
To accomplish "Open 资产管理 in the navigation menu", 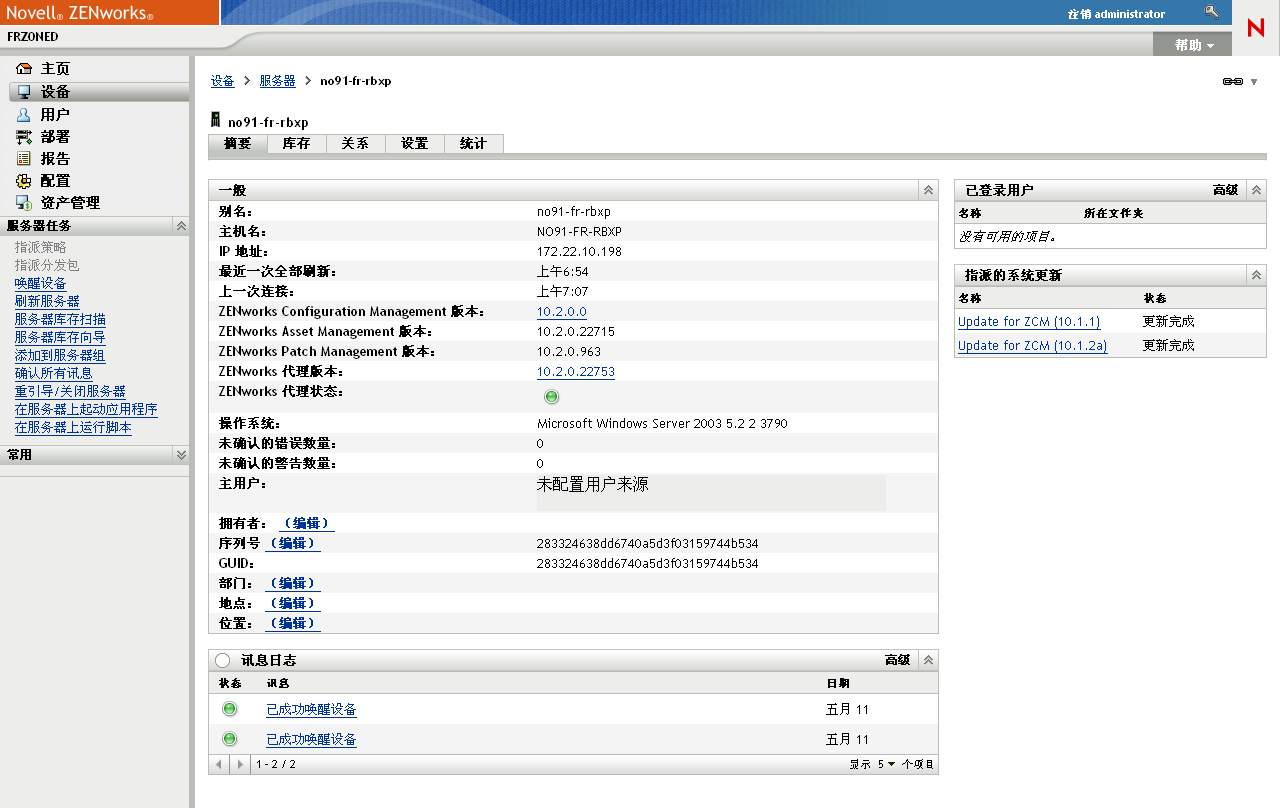I will point(70,203).
